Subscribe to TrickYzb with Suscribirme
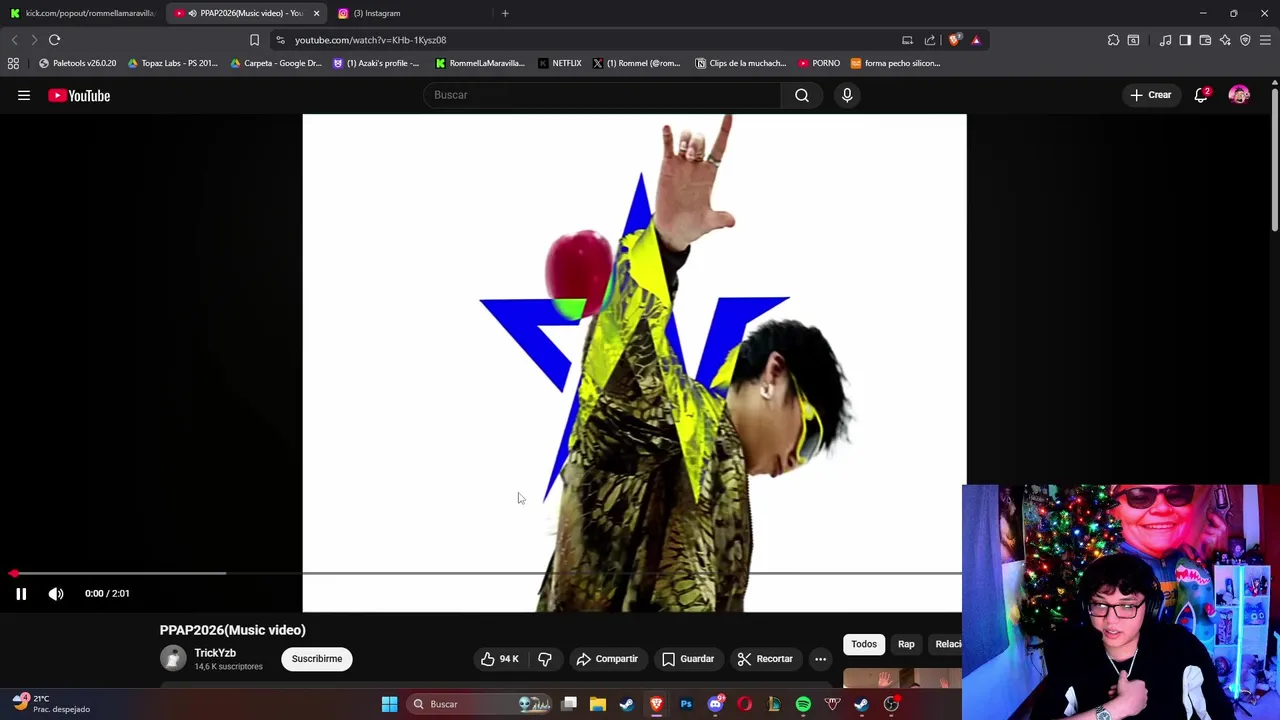Screen dimensions: 1280x720 point(317,659)
